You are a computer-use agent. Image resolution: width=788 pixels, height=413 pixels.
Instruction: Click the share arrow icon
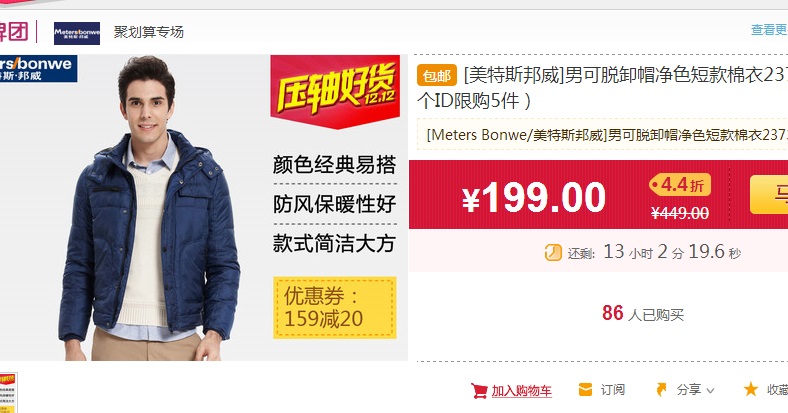pyautogui.click(x=662, y=389)
